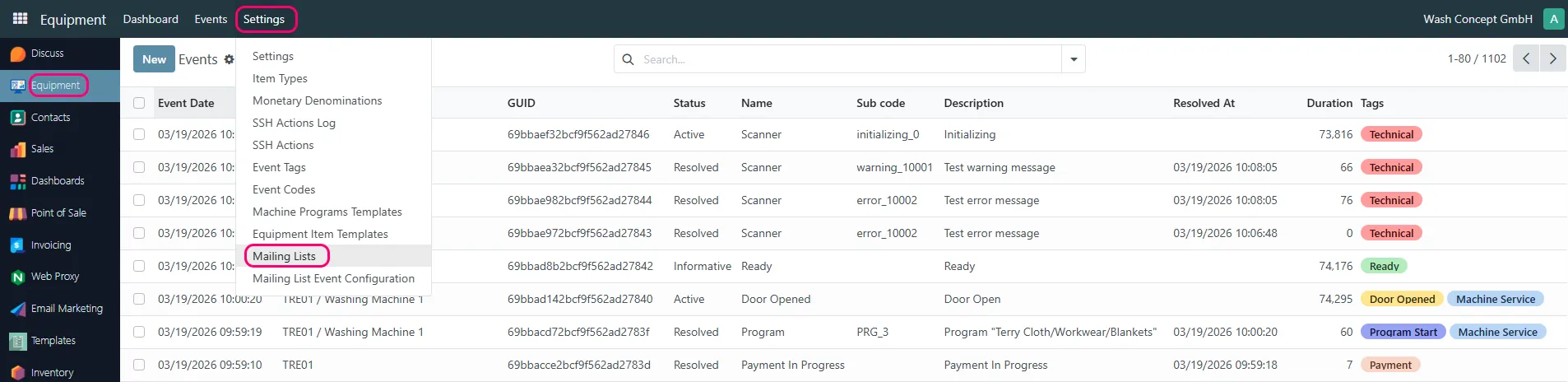The width and height of the screenshot is (1568, 382).
Task: Expand the search options dropdown arrow
Action: click(1074, 59)
